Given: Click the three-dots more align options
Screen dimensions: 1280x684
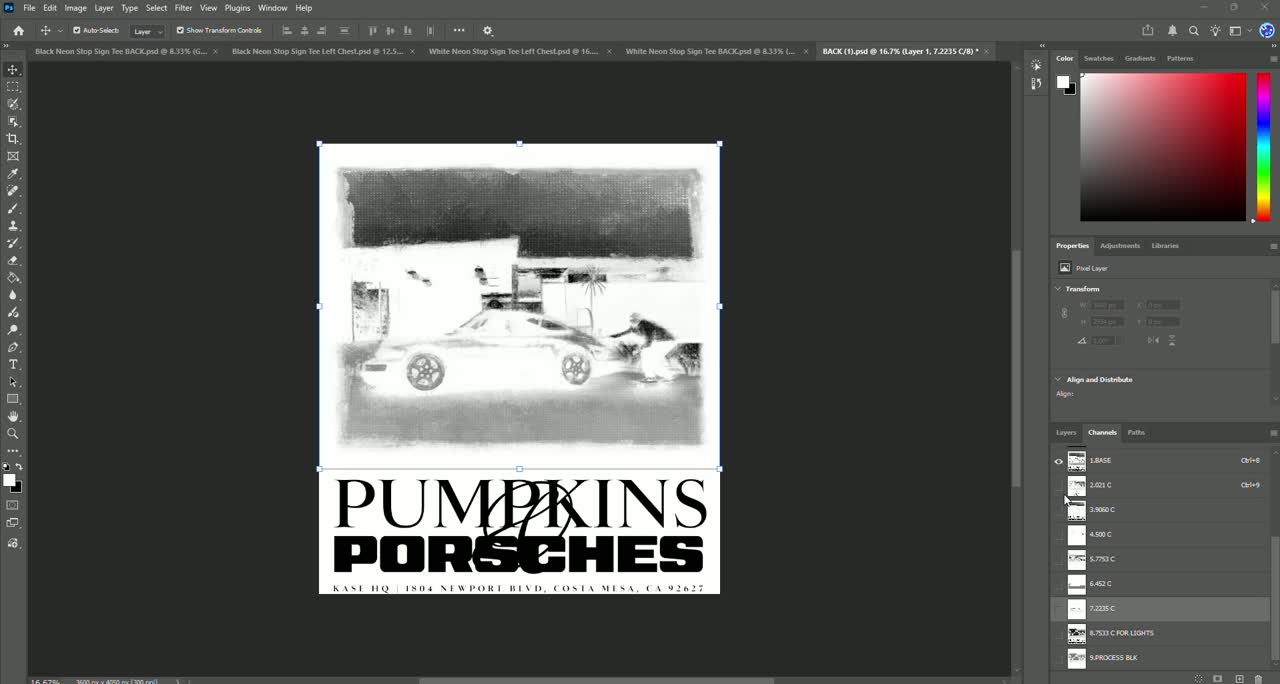Looking at the screenshot, I should coord(459,31).
